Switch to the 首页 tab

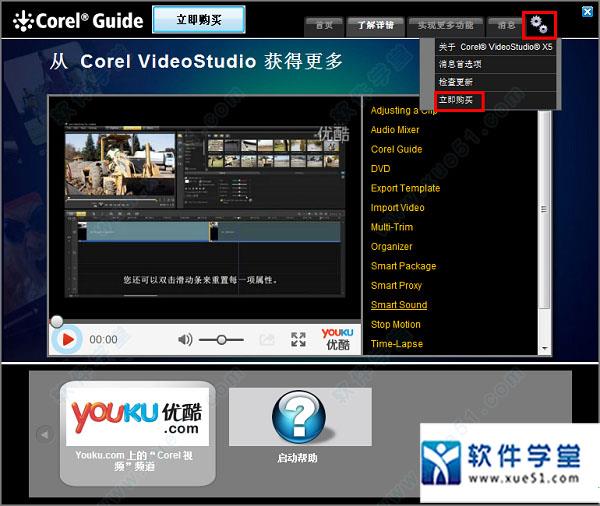[323, 25]
